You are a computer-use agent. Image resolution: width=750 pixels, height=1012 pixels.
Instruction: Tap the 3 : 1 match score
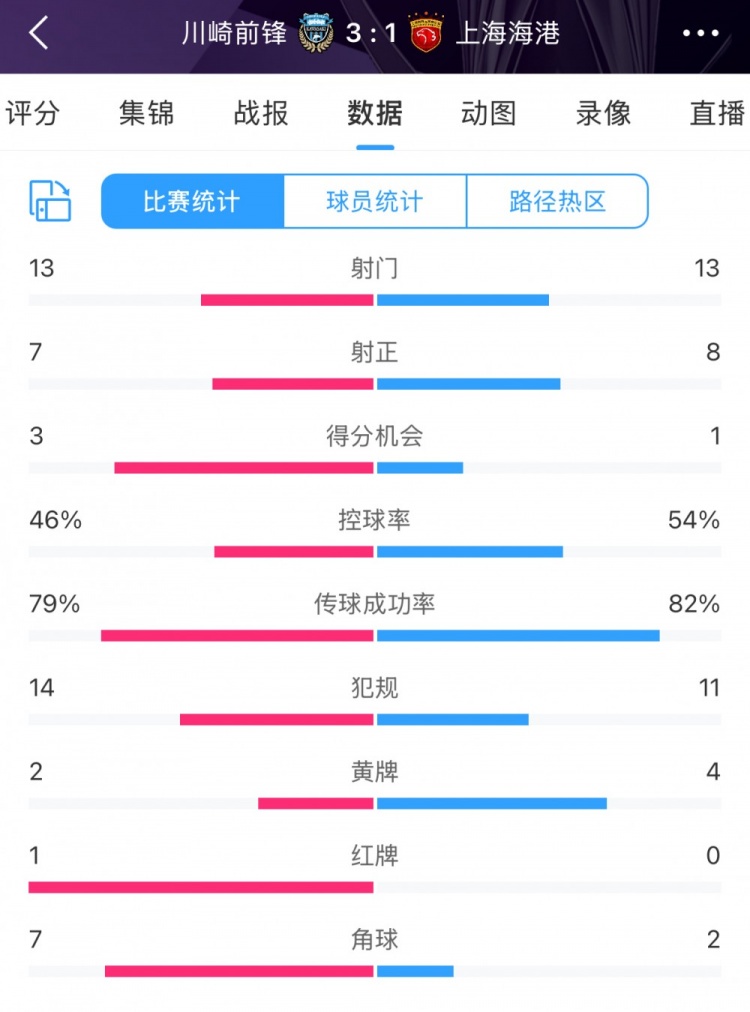coord(371,34)
